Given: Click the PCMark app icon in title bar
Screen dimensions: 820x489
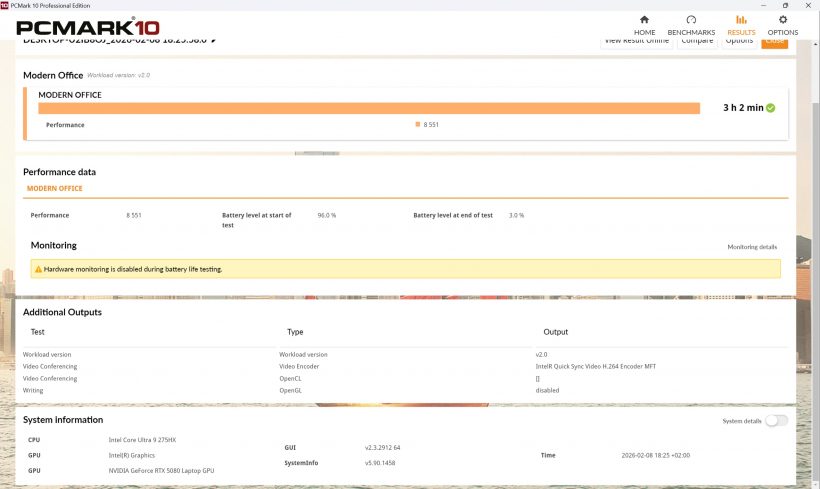Looking at the screenshot, I should [5, 5].
